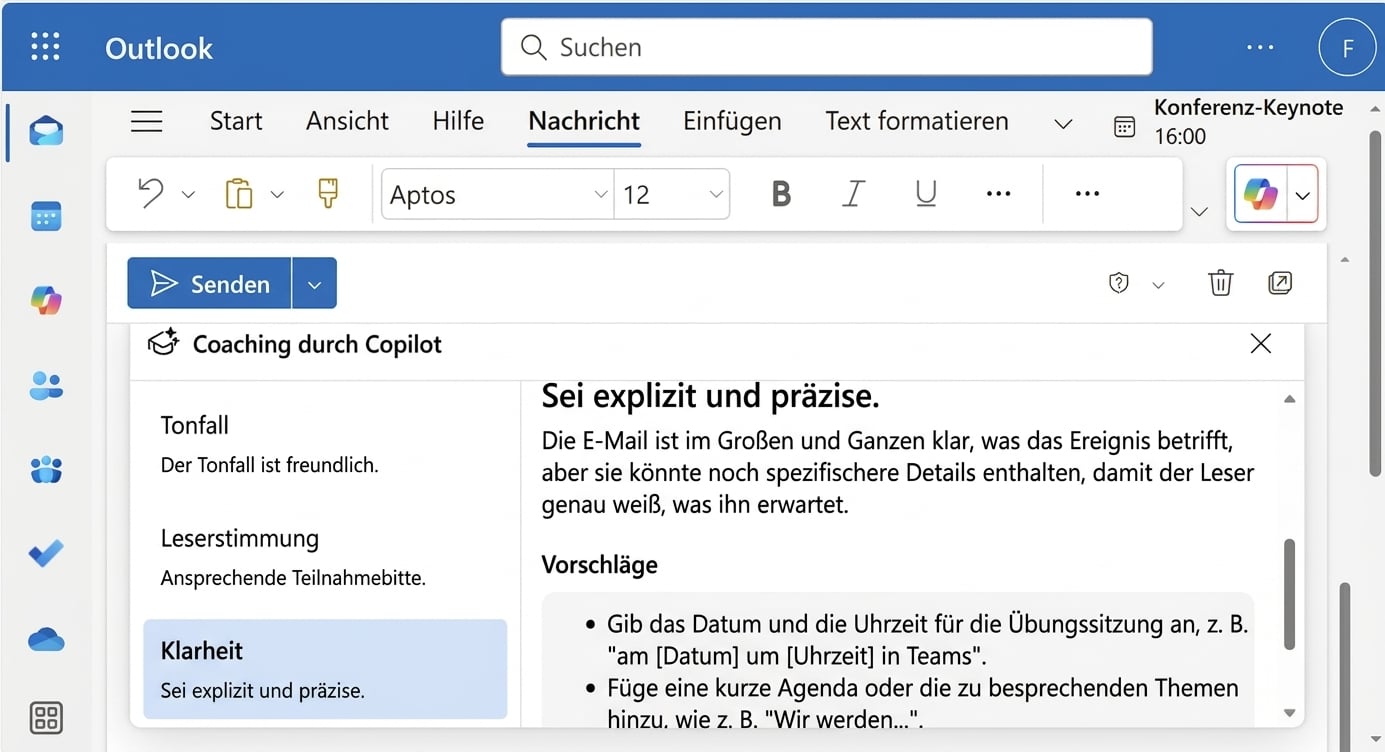Select the Format Painter brush
The width and height of the screenshot is (1385, 752).
click(x=328, y=193)
